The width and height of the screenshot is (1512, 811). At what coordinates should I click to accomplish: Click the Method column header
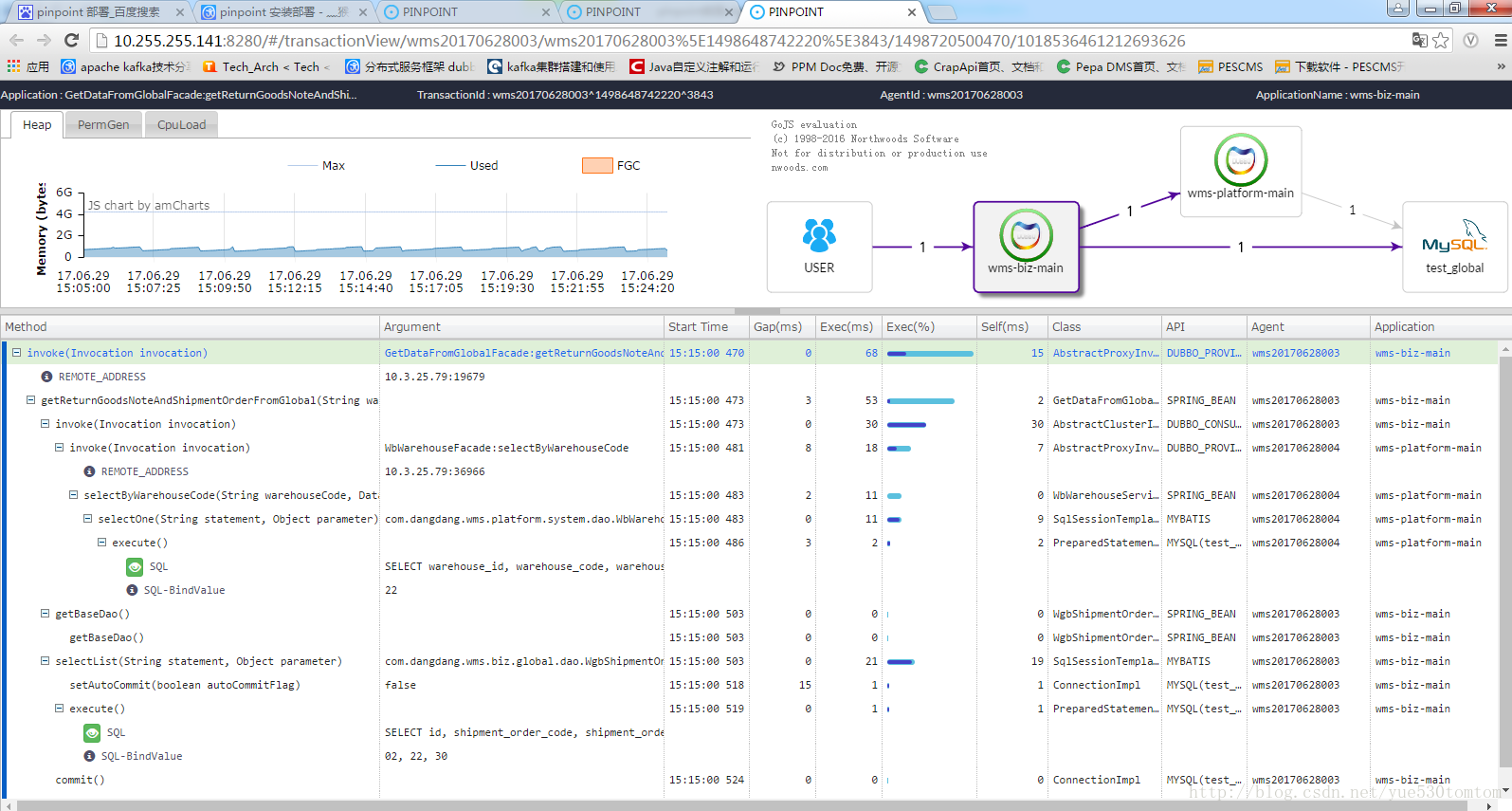(190, 326)
